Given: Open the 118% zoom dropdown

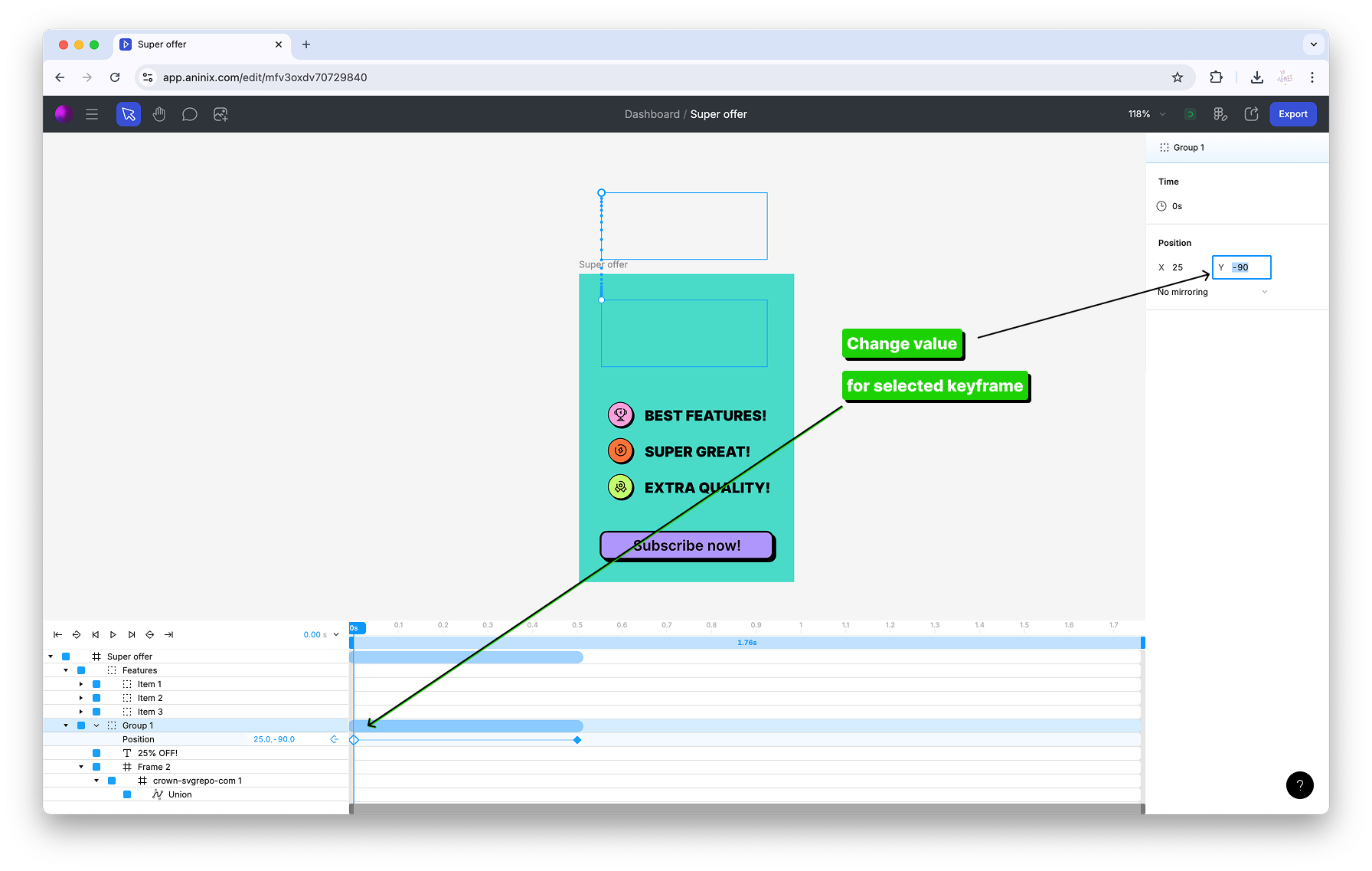Looking at the screenshot, I should [x=1147, y=114].
